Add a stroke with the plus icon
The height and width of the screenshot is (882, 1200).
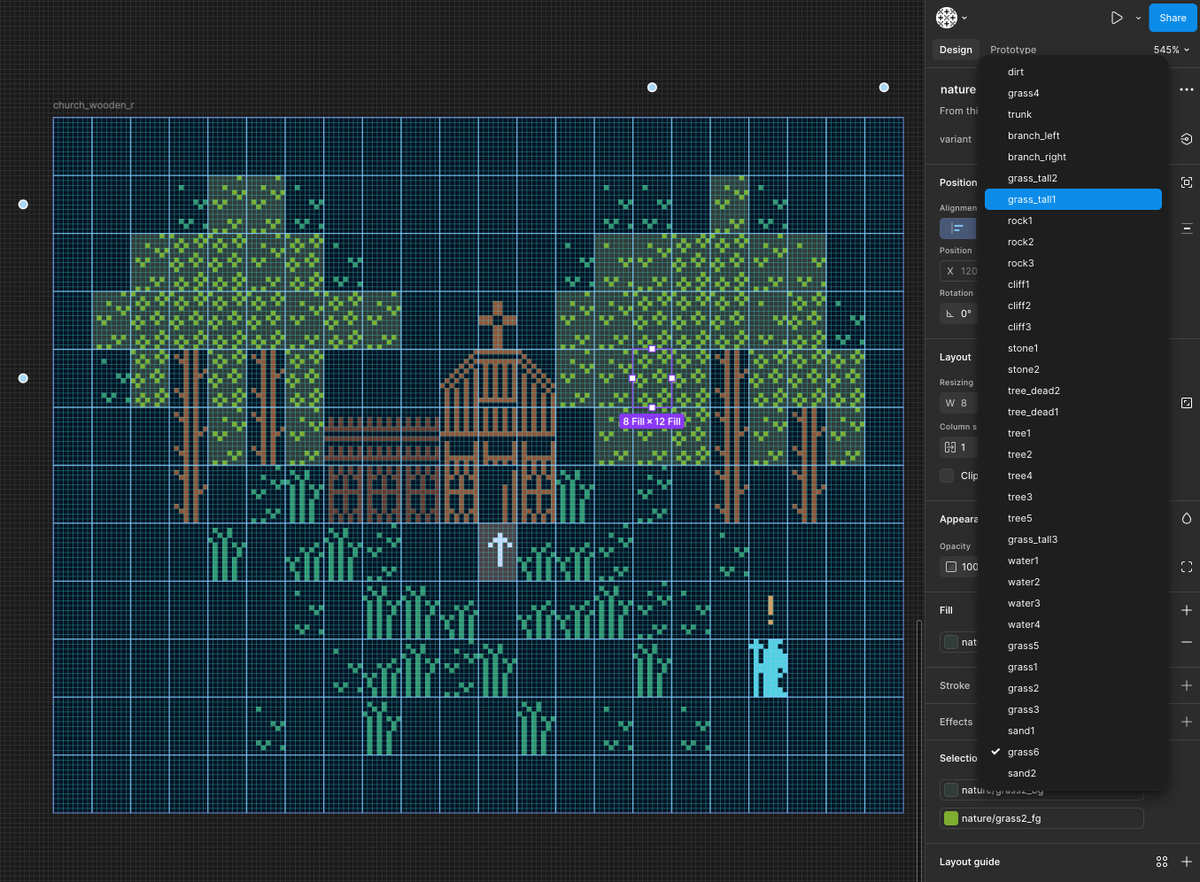click(x=1186, y=686)
